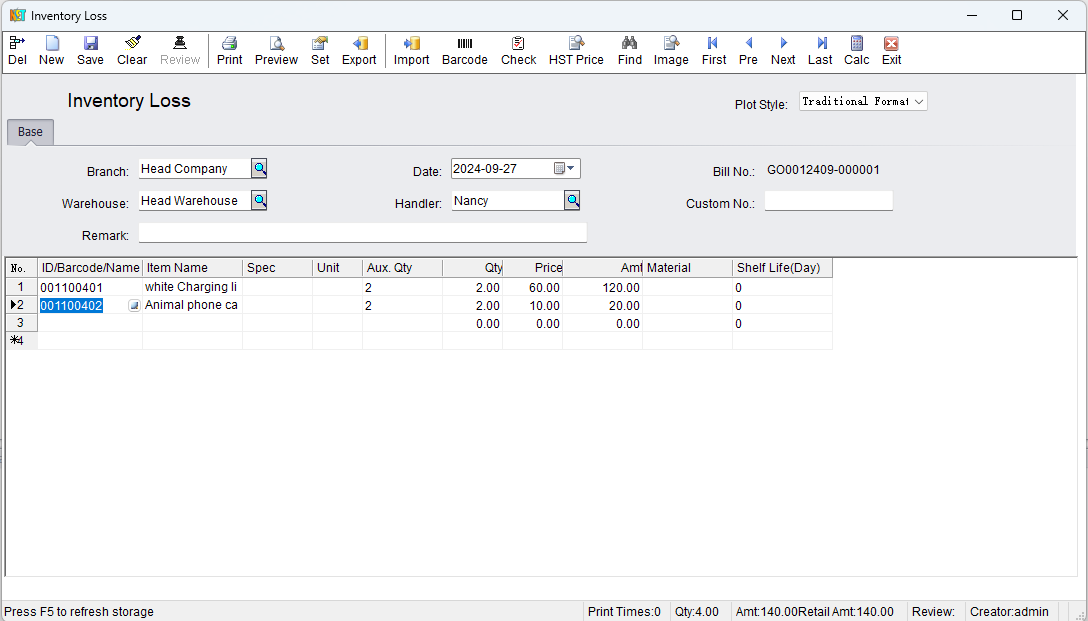
Task: Click the Price column header
Action: tap(533, 268)
